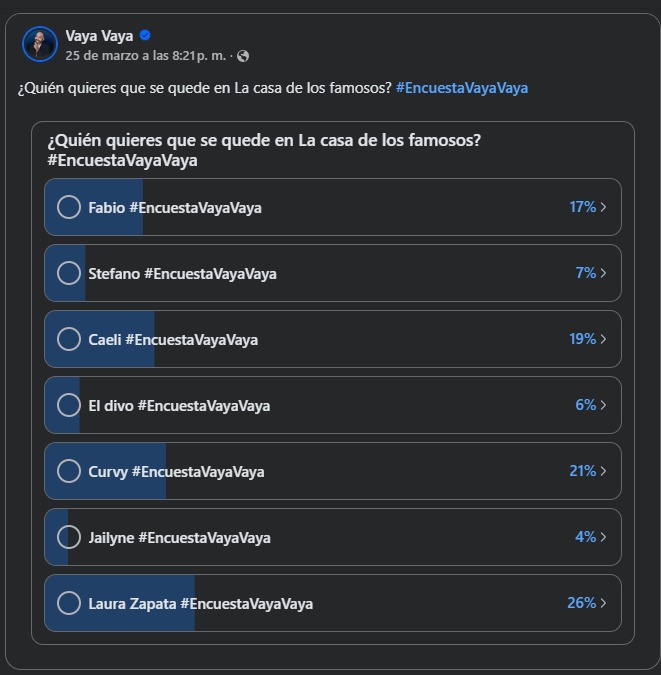This screenshot has height=675, width=661.
Task: Select the Jailyne radio button
Action: click(x=69, y=537)
